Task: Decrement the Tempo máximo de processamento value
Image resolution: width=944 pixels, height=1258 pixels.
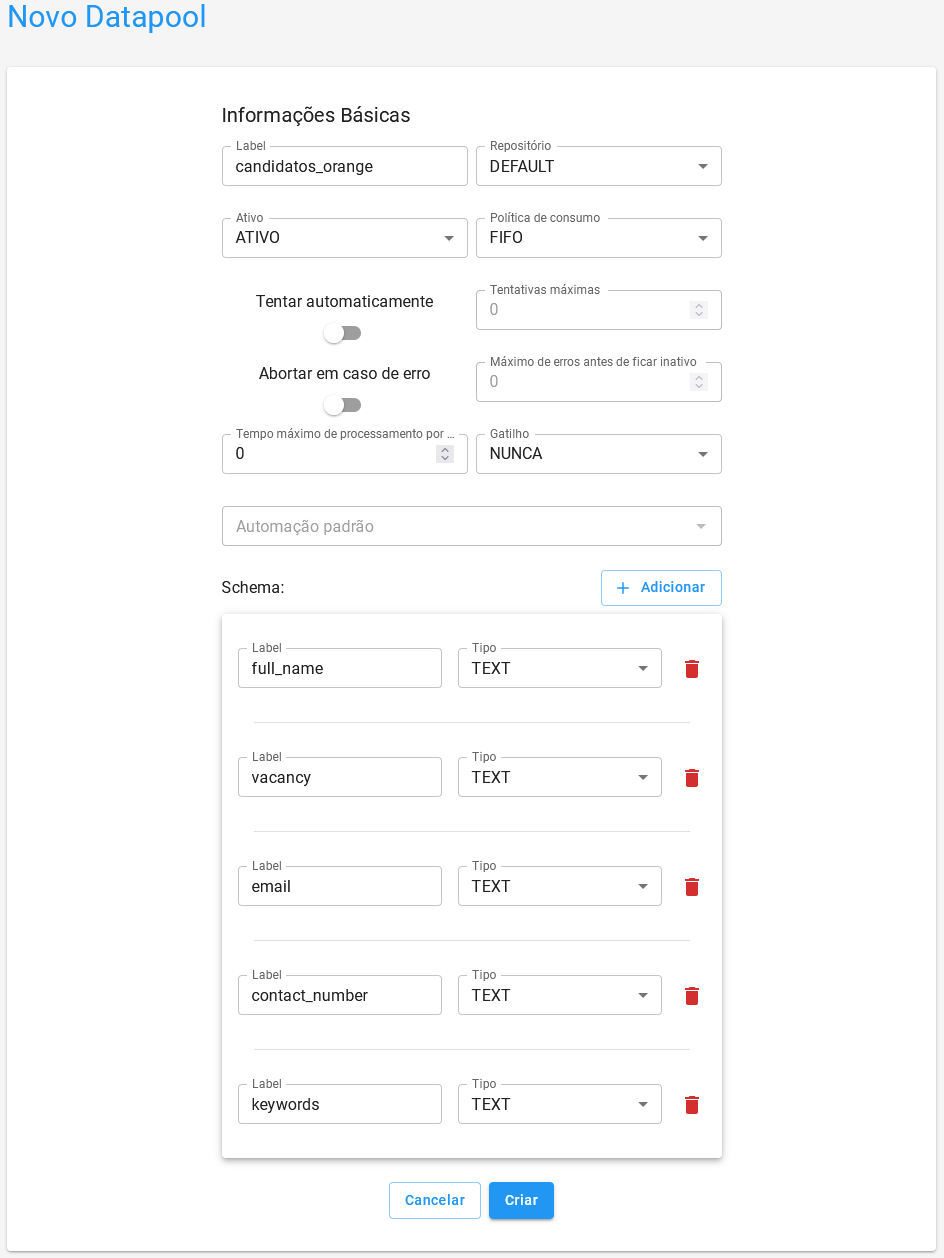Action: [x=445, y=459]
